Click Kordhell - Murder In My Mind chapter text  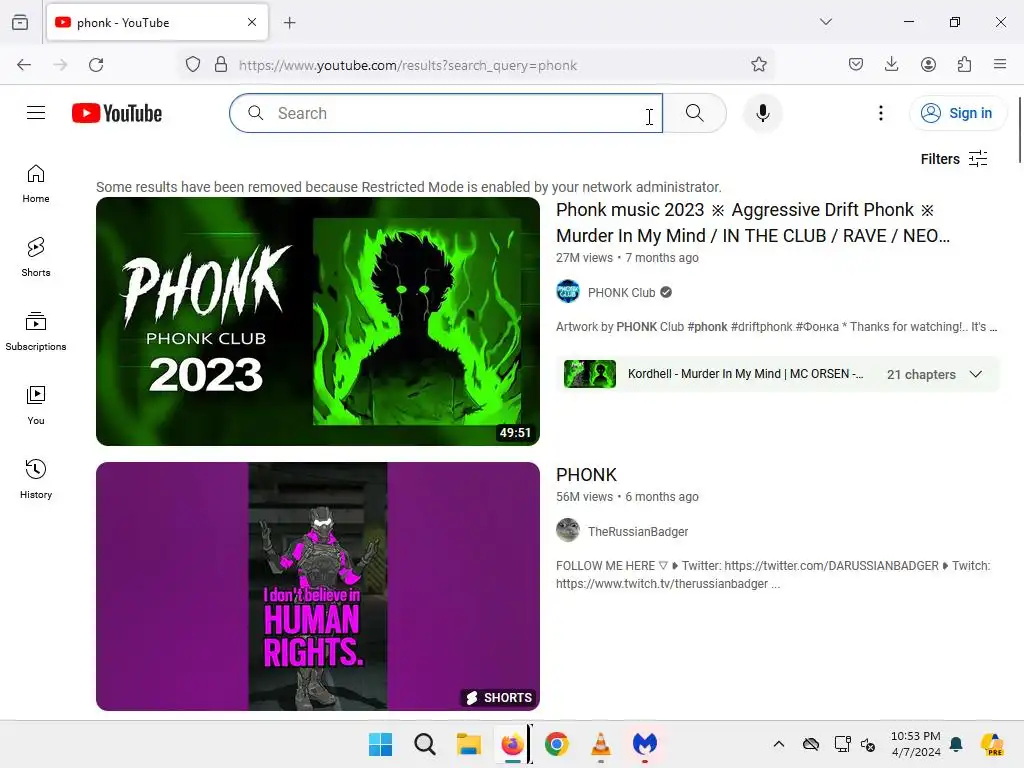(x=745, y=374)
